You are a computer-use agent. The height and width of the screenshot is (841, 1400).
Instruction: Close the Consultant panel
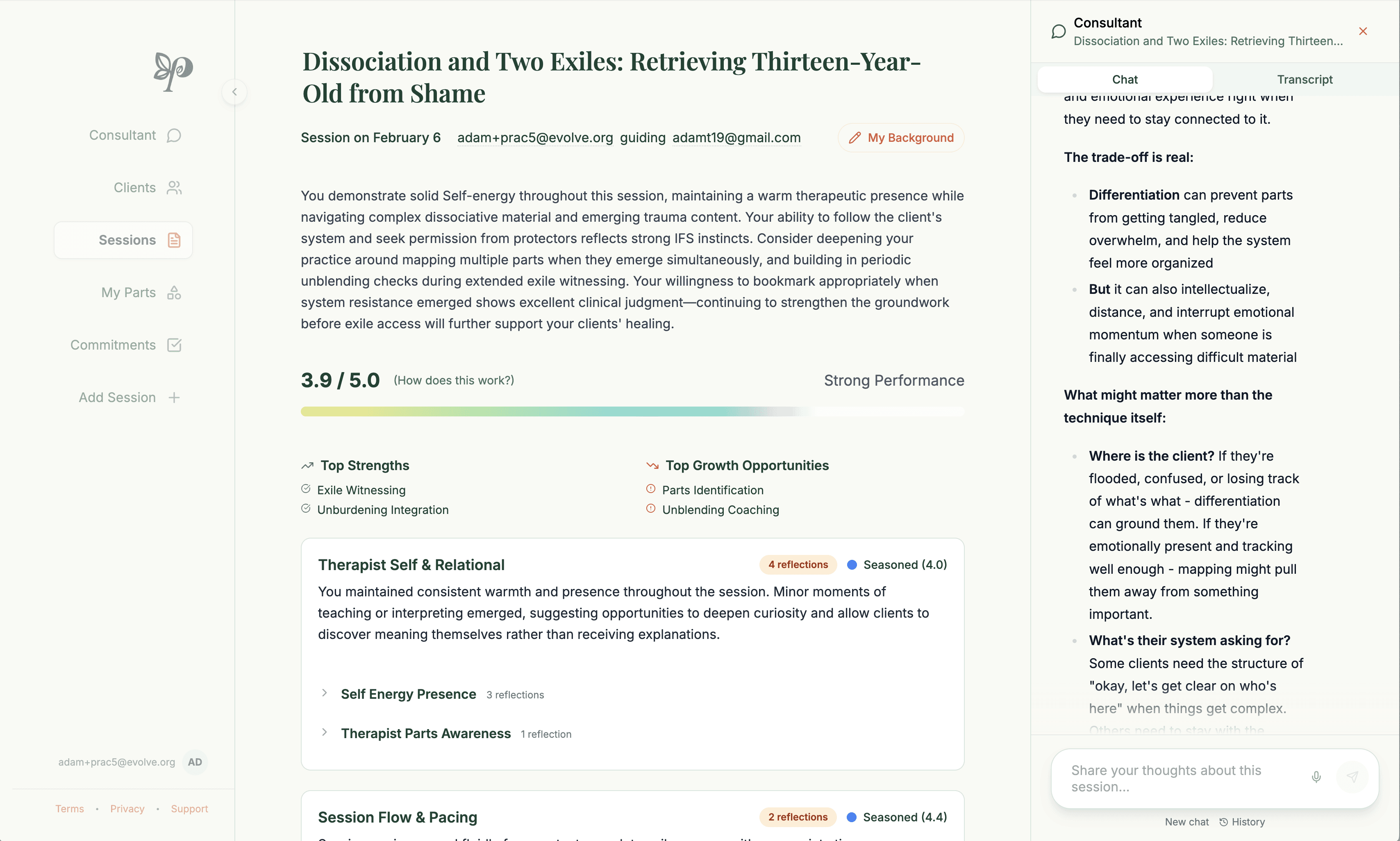(1363, 31)
